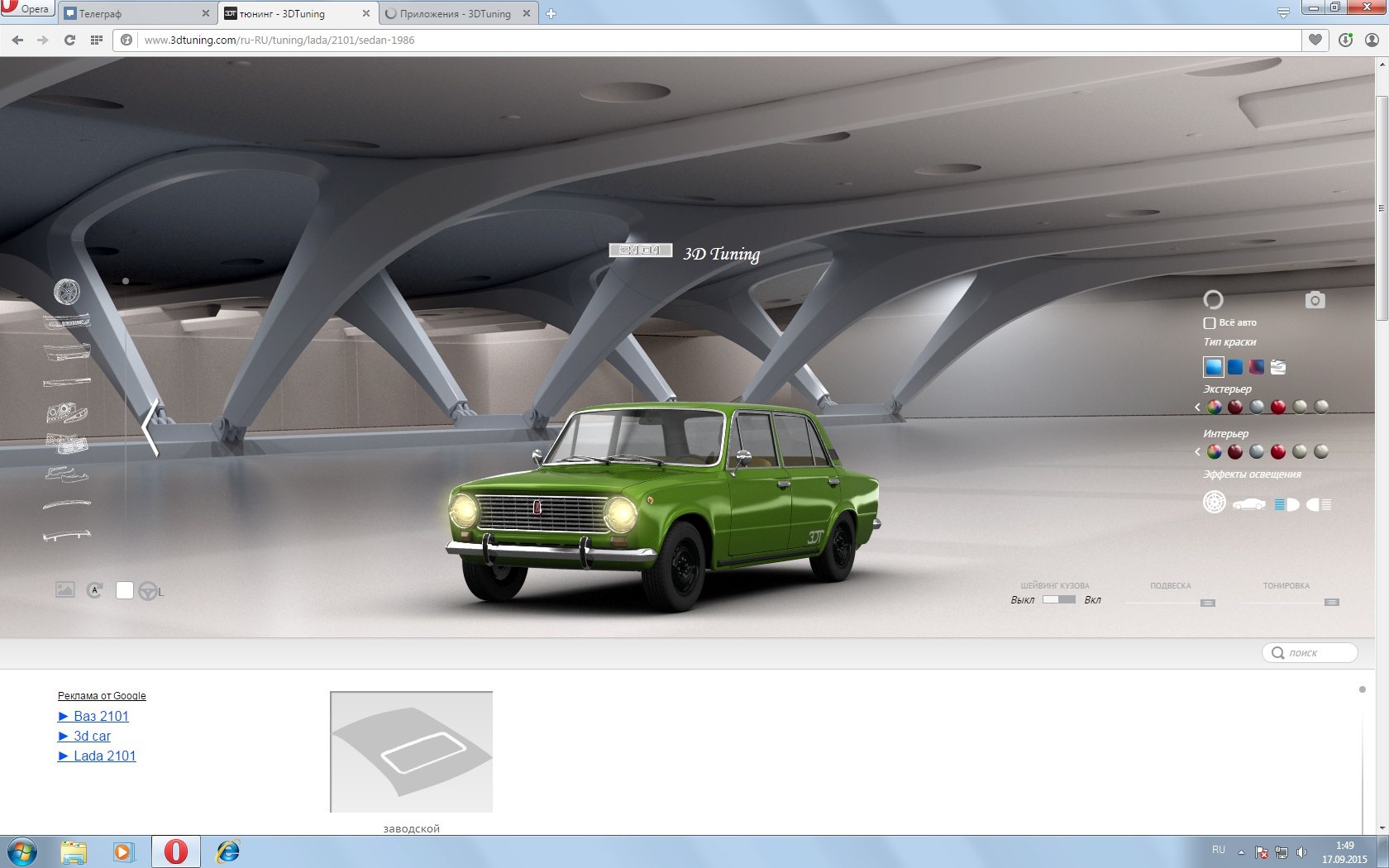The width and height of the screenshot is (1389, 868).
Task: Click the поиск search field
Action: pyautogui.click(x=1310, y=653)
